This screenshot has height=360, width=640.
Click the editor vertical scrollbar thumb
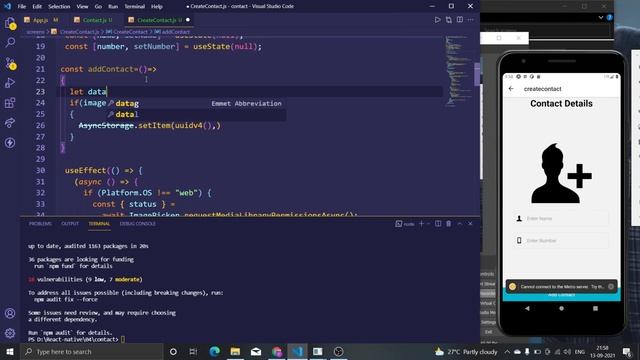point(477,74)
